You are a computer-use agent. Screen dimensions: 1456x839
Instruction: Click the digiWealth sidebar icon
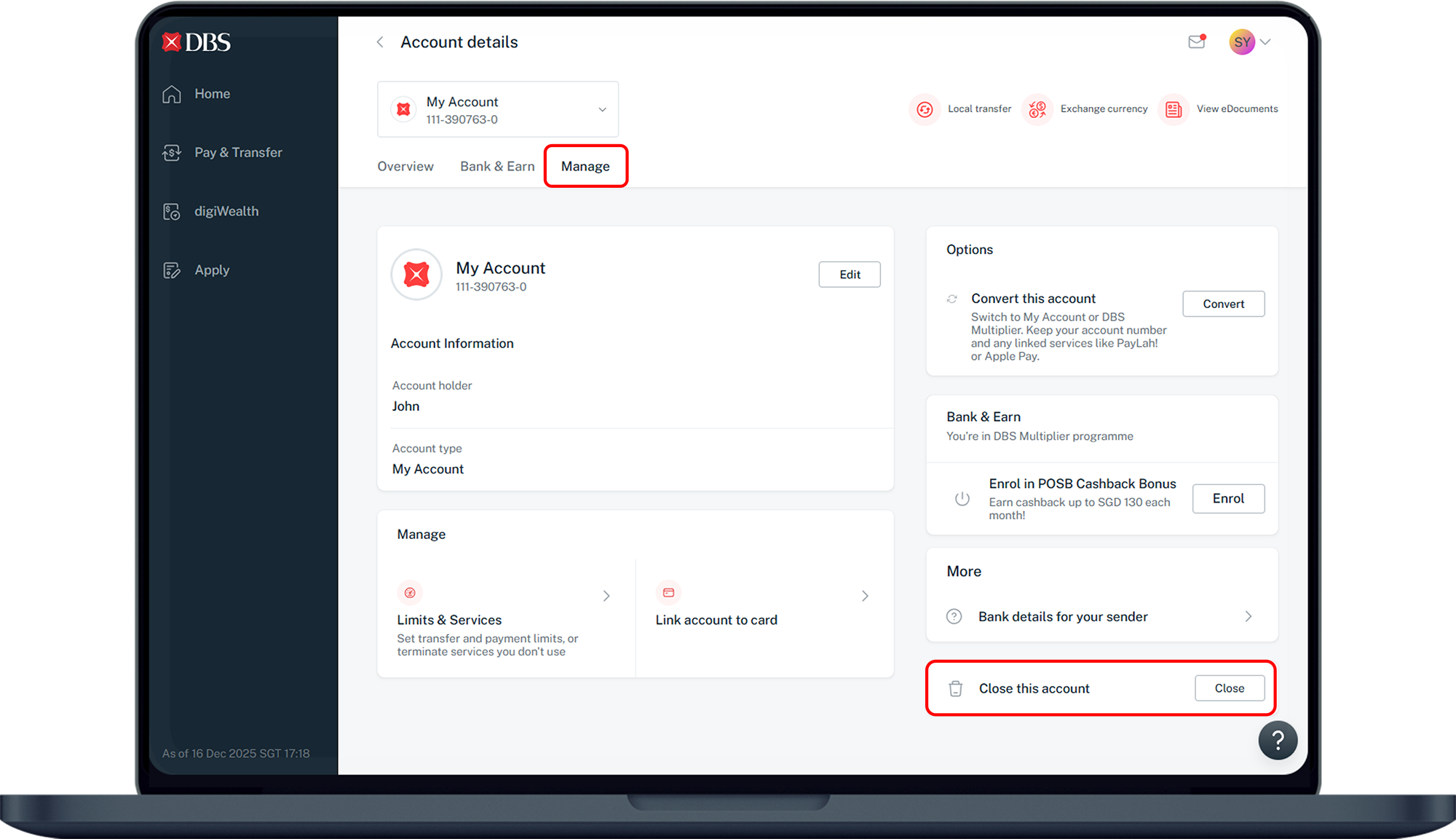pyautogui.click(x=172, y=212)
